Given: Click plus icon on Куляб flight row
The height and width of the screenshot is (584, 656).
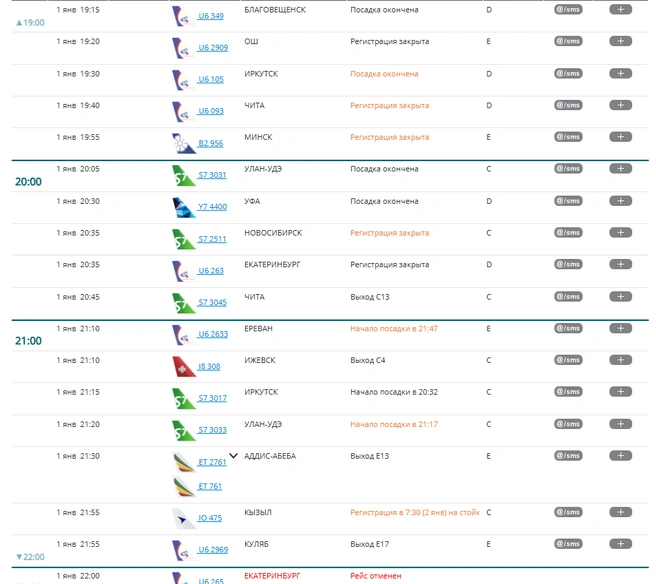Looking at the screenshot, I should (620, 544).
